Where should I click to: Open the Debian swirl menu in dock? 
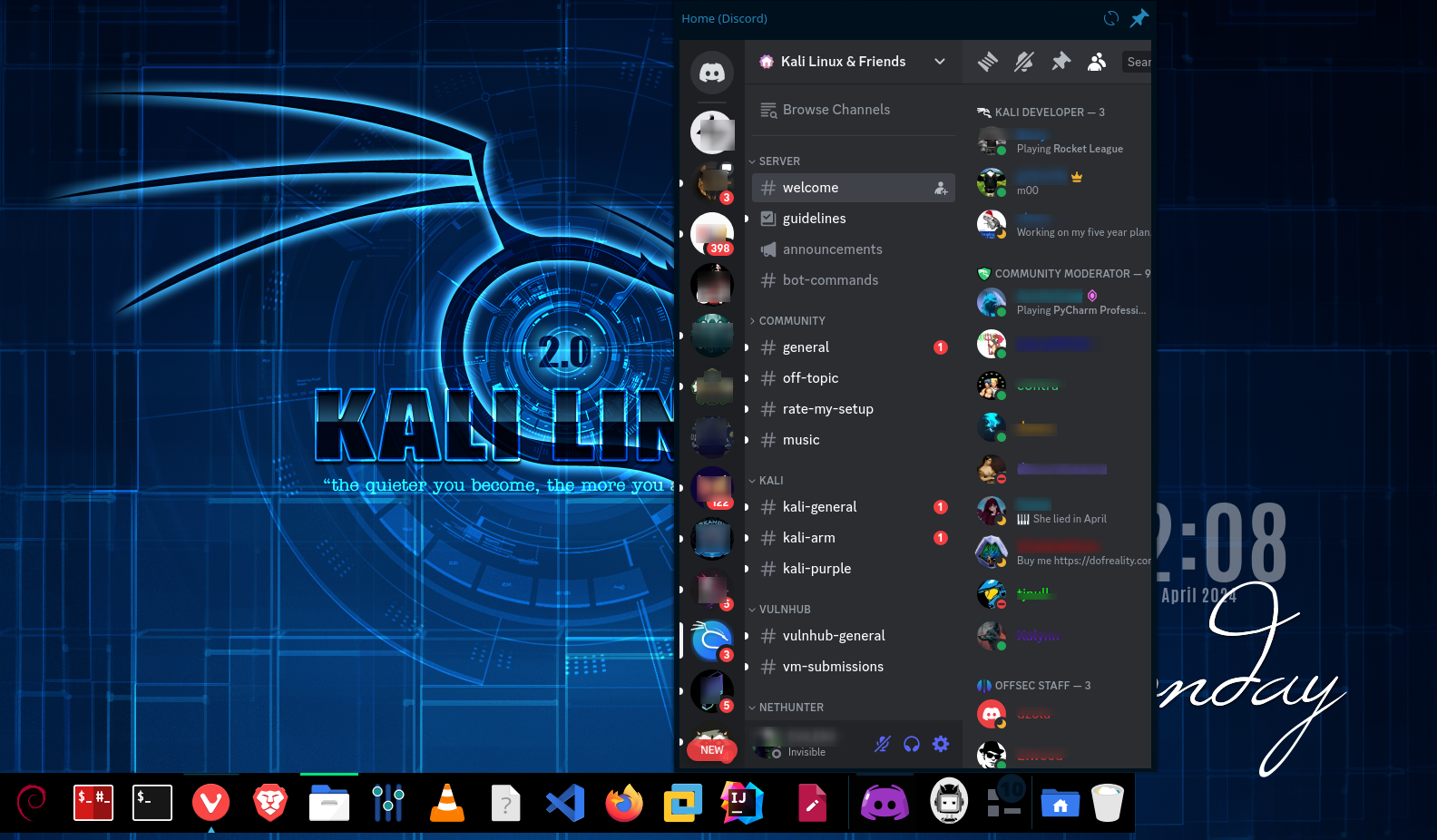34,803
